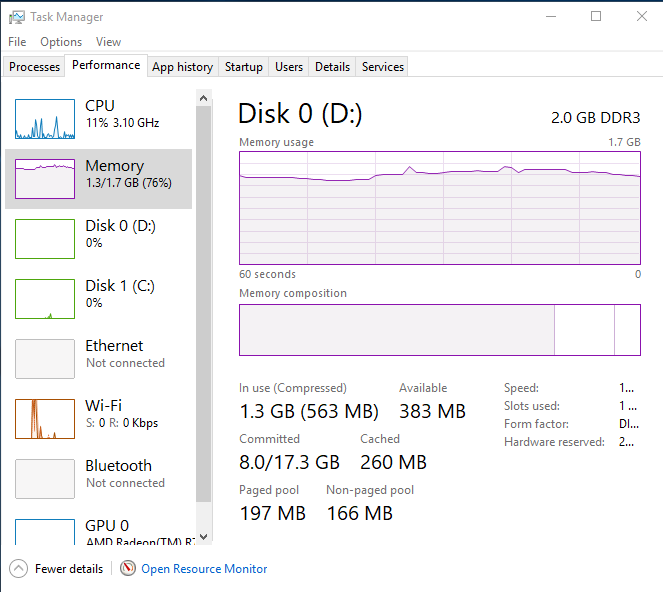Select the Bluetooth graph thumbnail
This screenshot has width=663, height=592.
45,479
